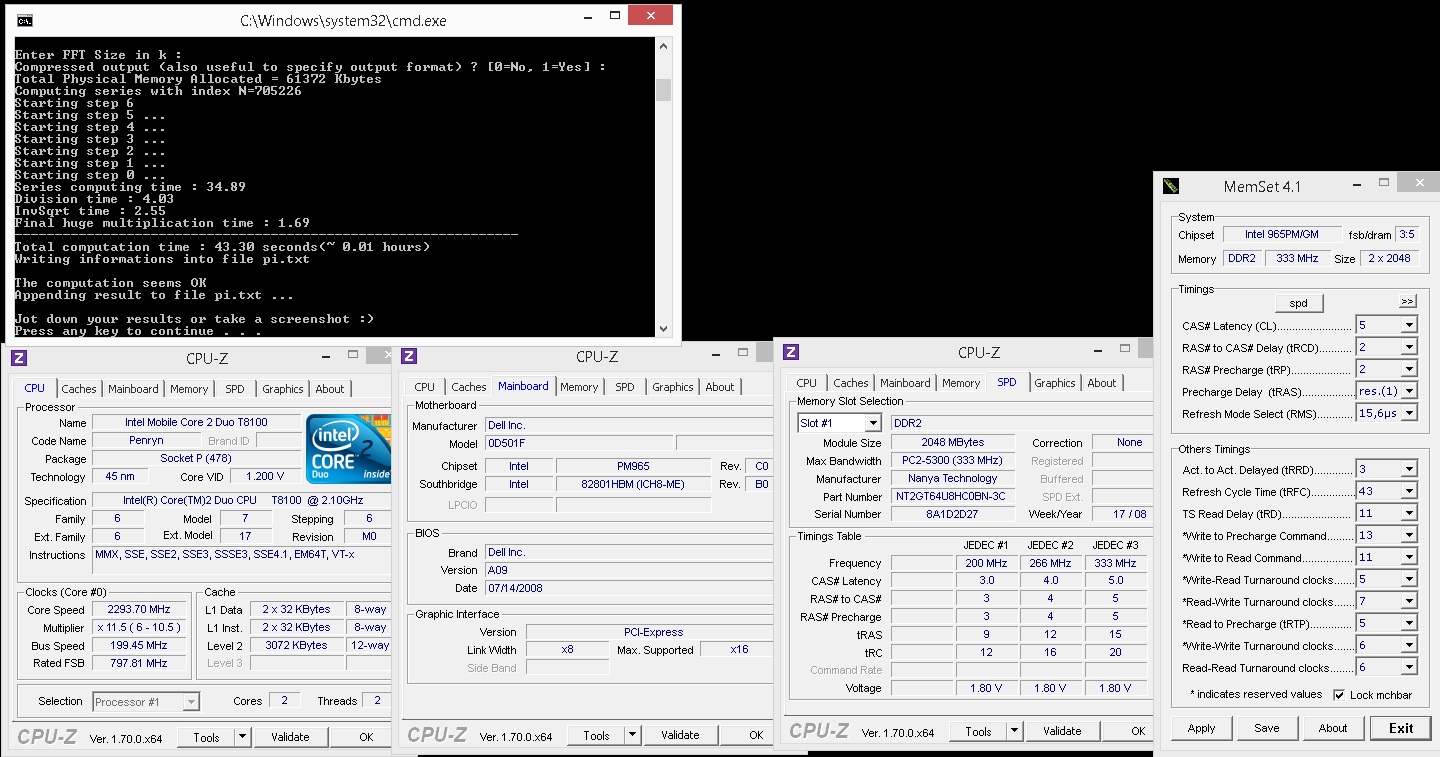Viewport: 1440px width, 757px height.
Task: Click the MemSet 4.1 title bar icon
Action: 1171,186
